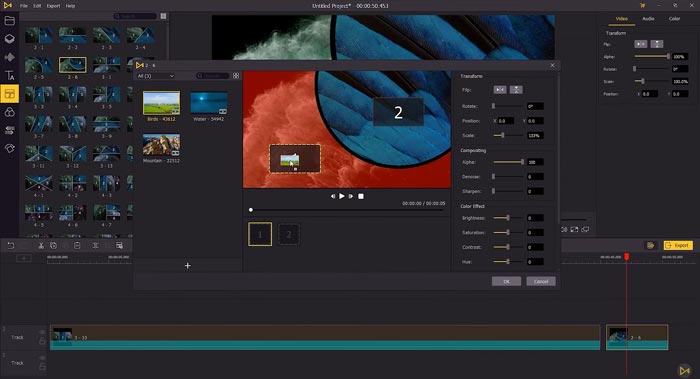Switch to the Audio tab in properties panel
This screenshot has width=700, height=379.
click(648, 19)
